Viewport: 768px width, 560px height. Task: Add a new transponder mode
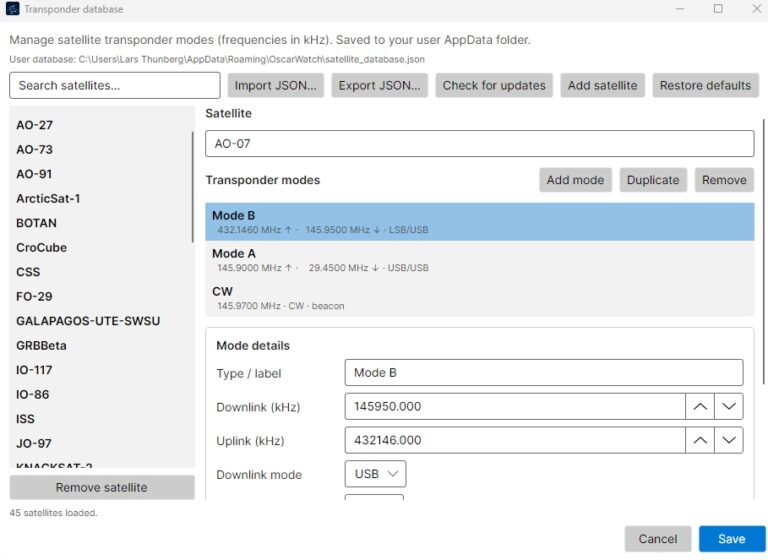(x=576, y=180)
